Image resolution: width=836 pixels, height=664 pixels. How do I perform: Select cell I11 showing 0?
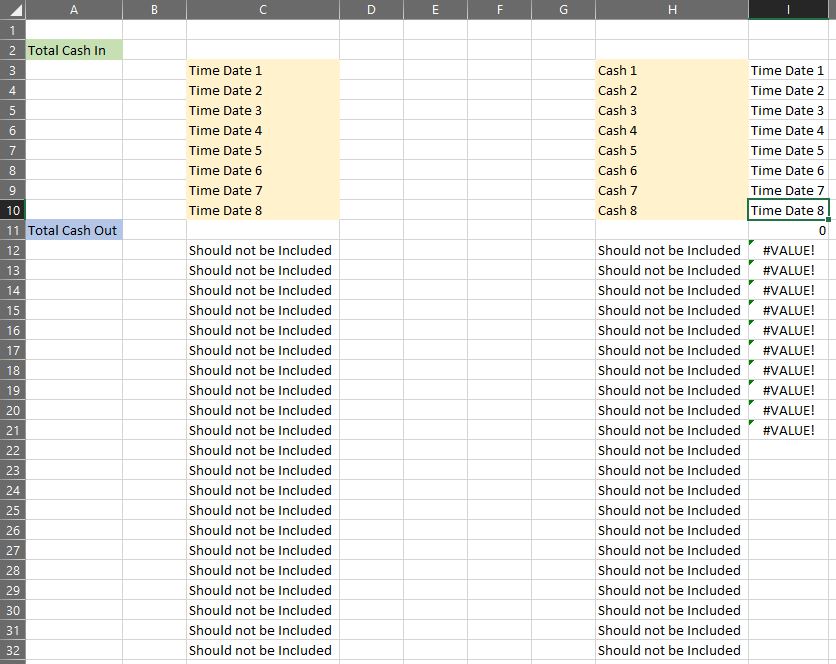click(x=788, y=230)
